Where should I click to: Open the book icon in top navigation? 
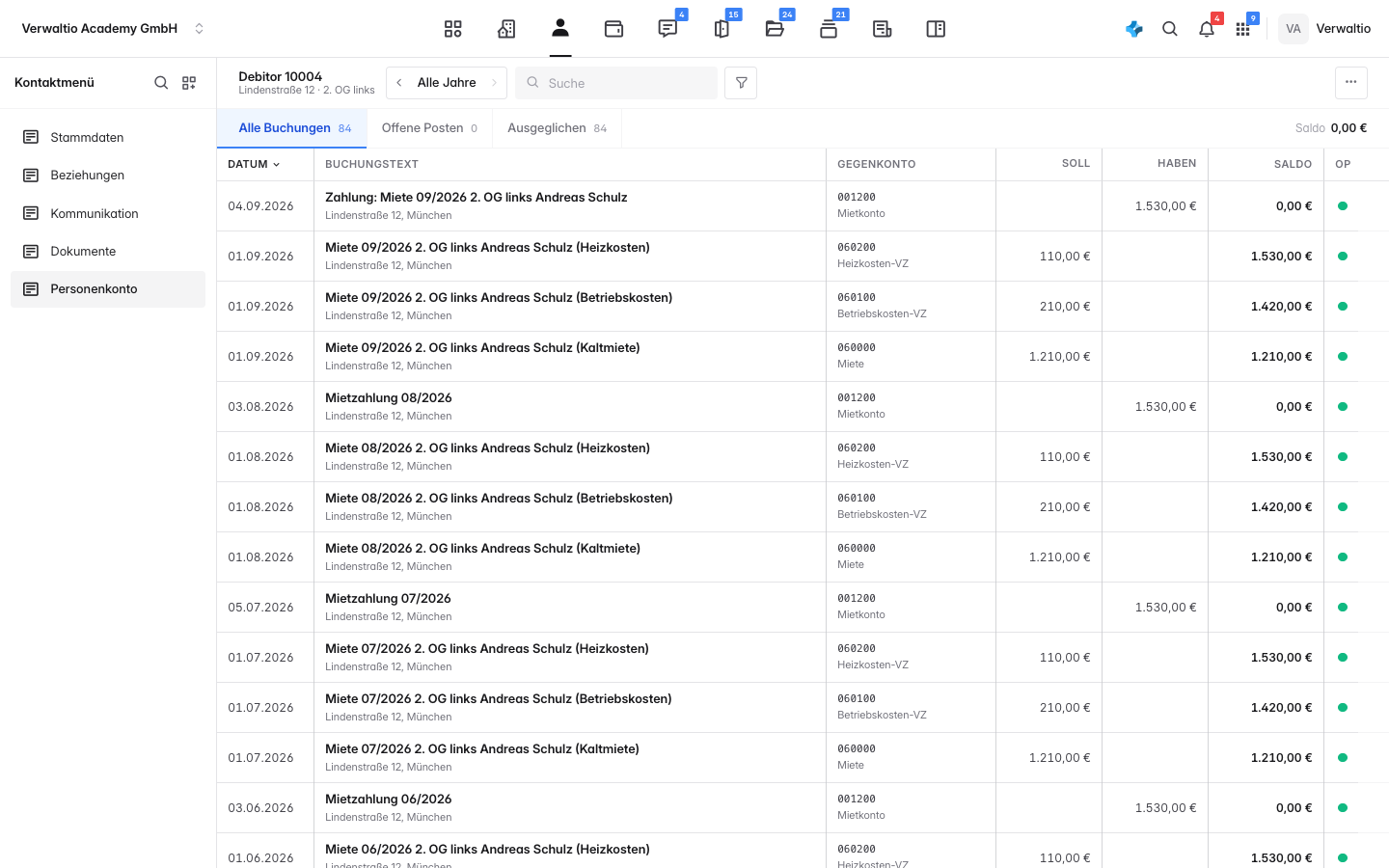(936, 29)
